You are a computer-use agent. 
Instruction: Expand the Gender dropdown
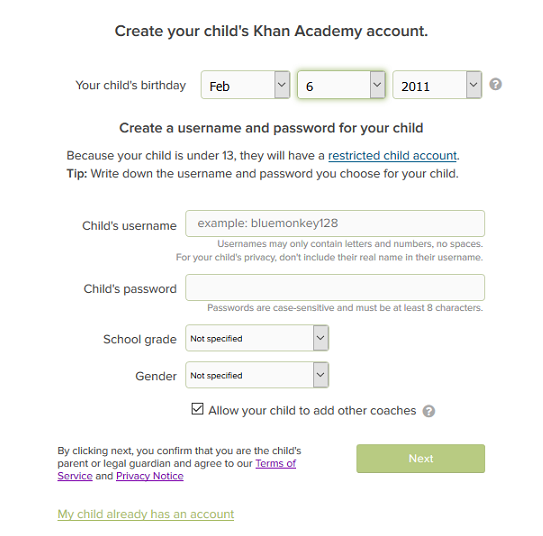[257, 375]
